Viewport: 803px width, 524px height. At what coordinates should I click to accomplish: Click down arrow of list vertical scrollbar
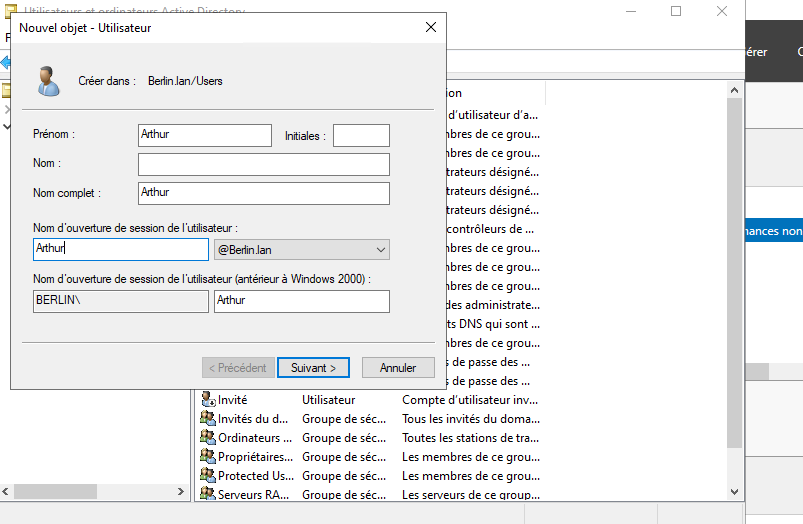[x=734, y=492]
